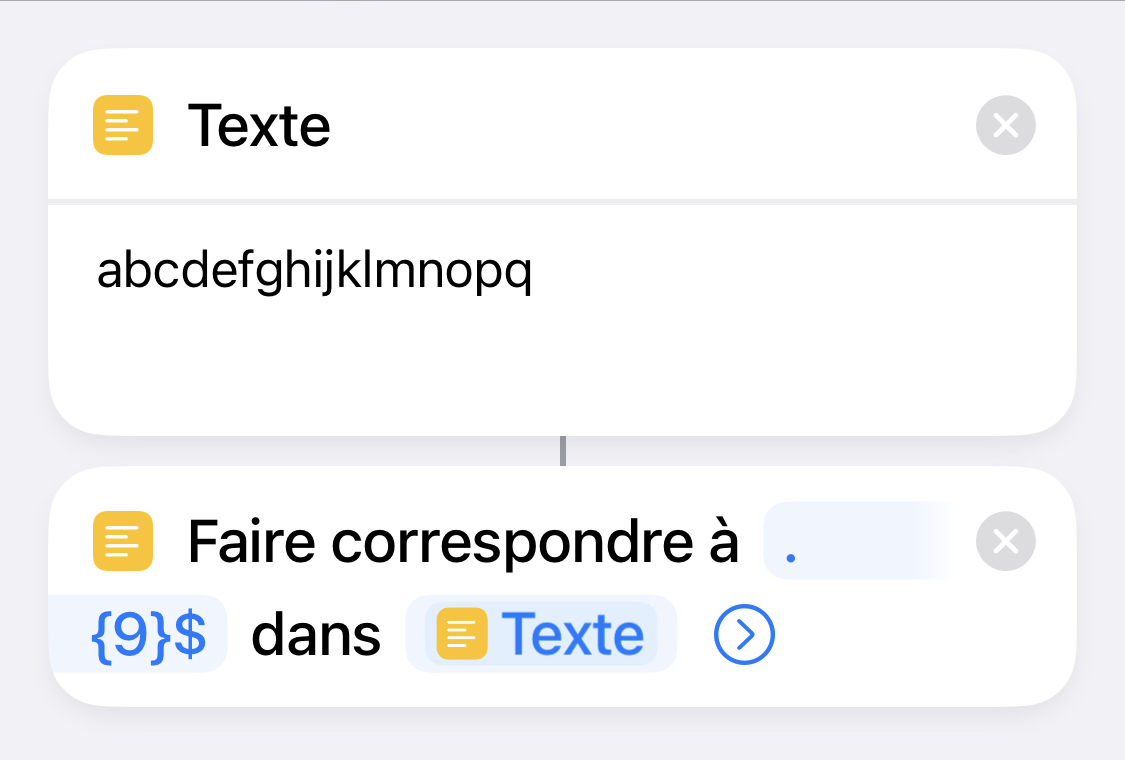Expand the Faire correspondre action options chevron

click(743, 633)
